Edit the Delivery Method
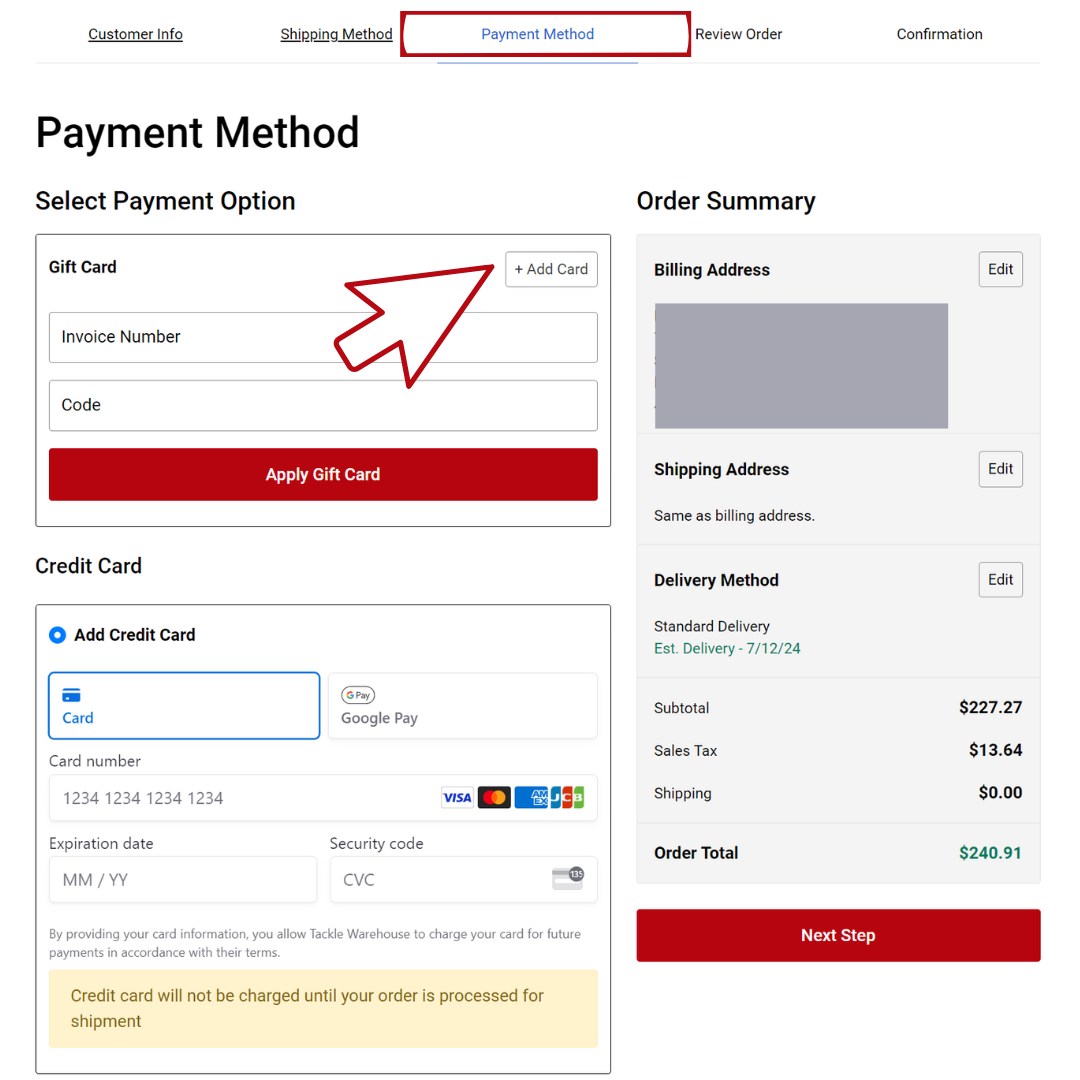 tap(1000, 580)
